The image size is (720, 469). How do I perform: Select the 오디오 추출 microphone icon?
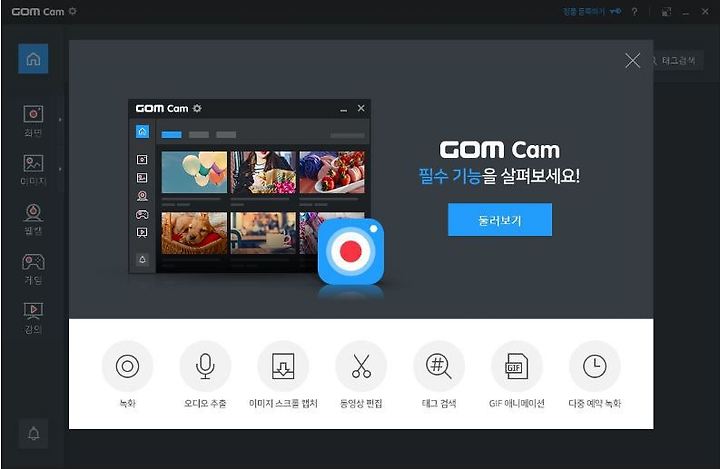[205, 366]
